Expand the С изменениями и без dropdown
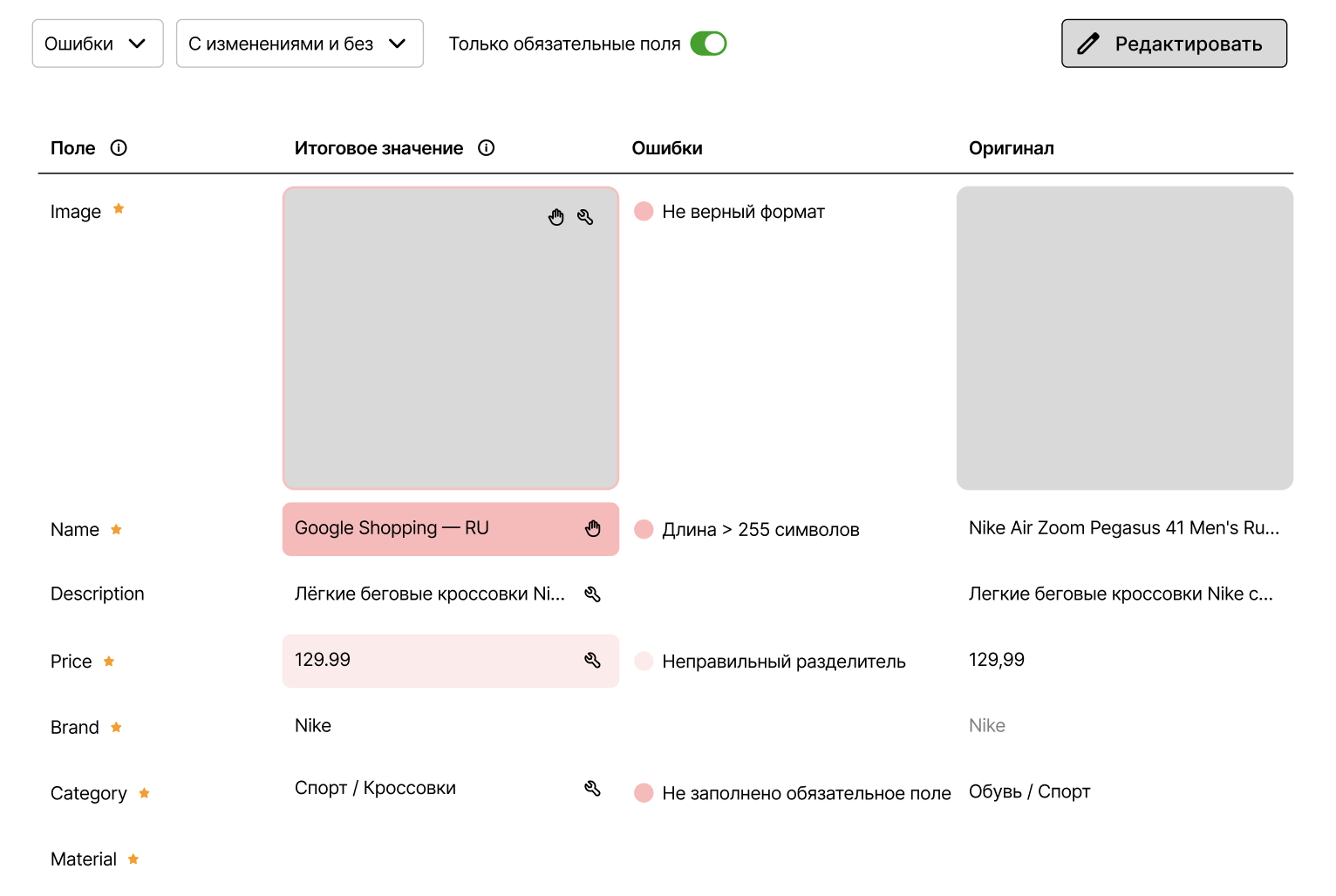Image resolution: width=1336 pixels, height=896 pixels. [x=299, y=44]
